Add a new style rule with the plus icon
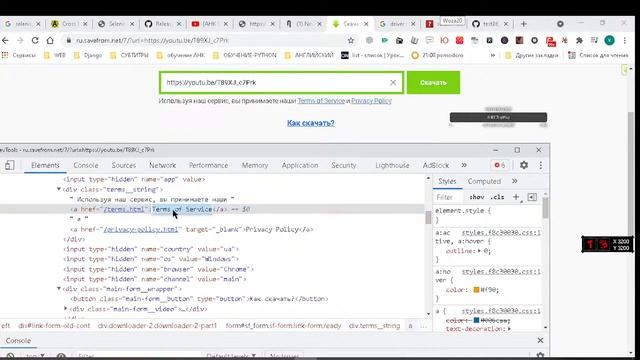 (516, 197)
